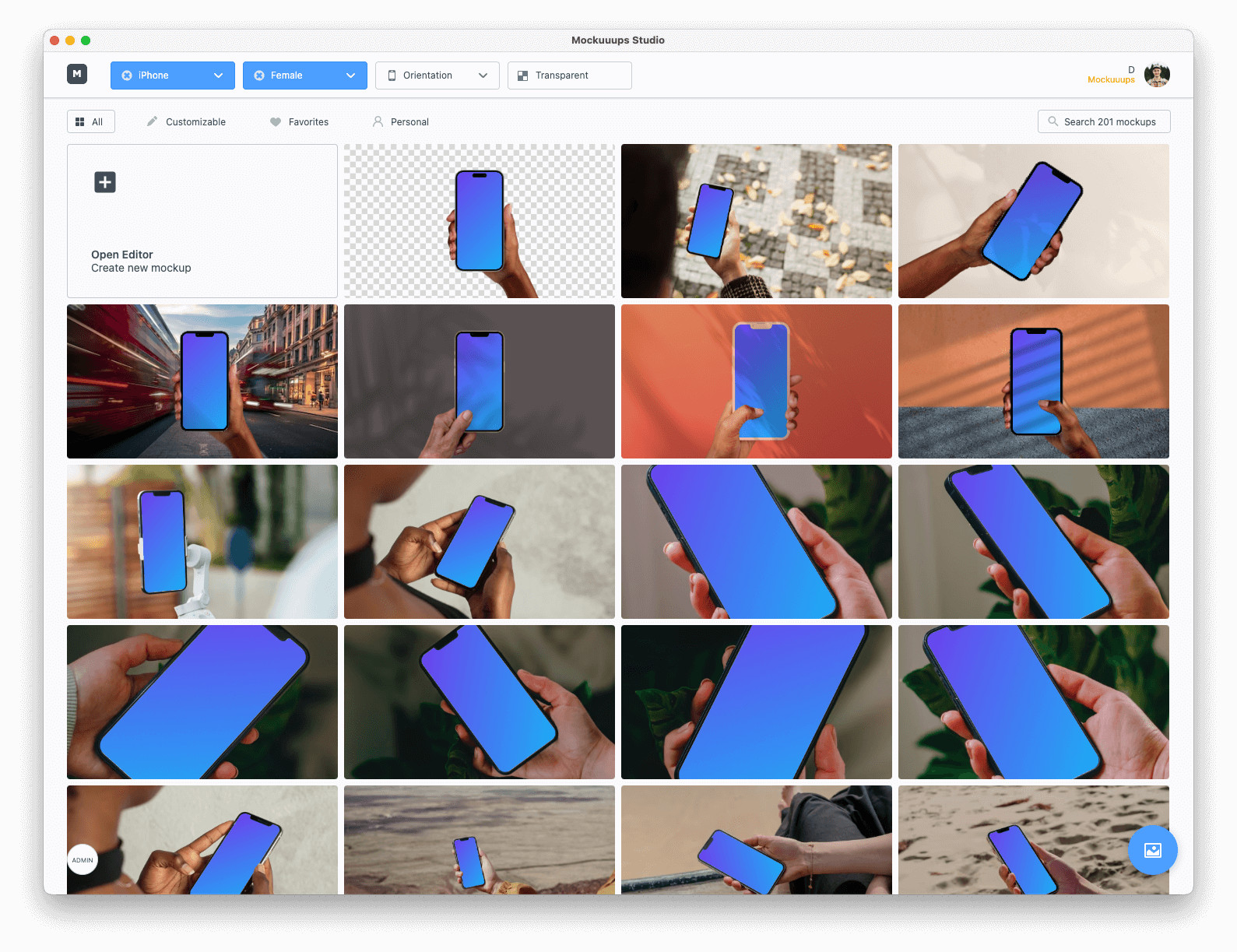Select the cobblestone leaves phone mockup
The image size is (1237, 952).
pyautogui.click(x=757, y=221)
